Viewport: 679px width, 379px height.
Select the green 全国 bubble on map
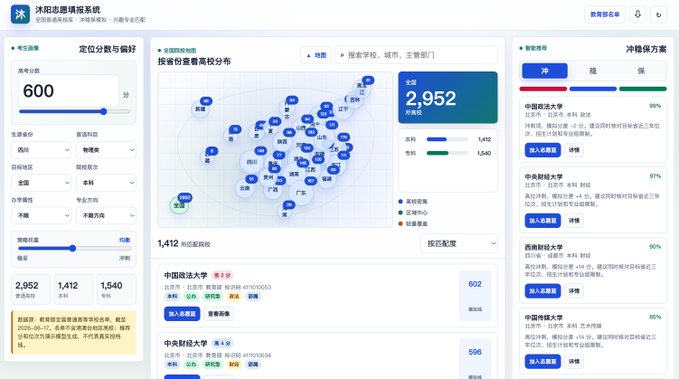(179, 205)
